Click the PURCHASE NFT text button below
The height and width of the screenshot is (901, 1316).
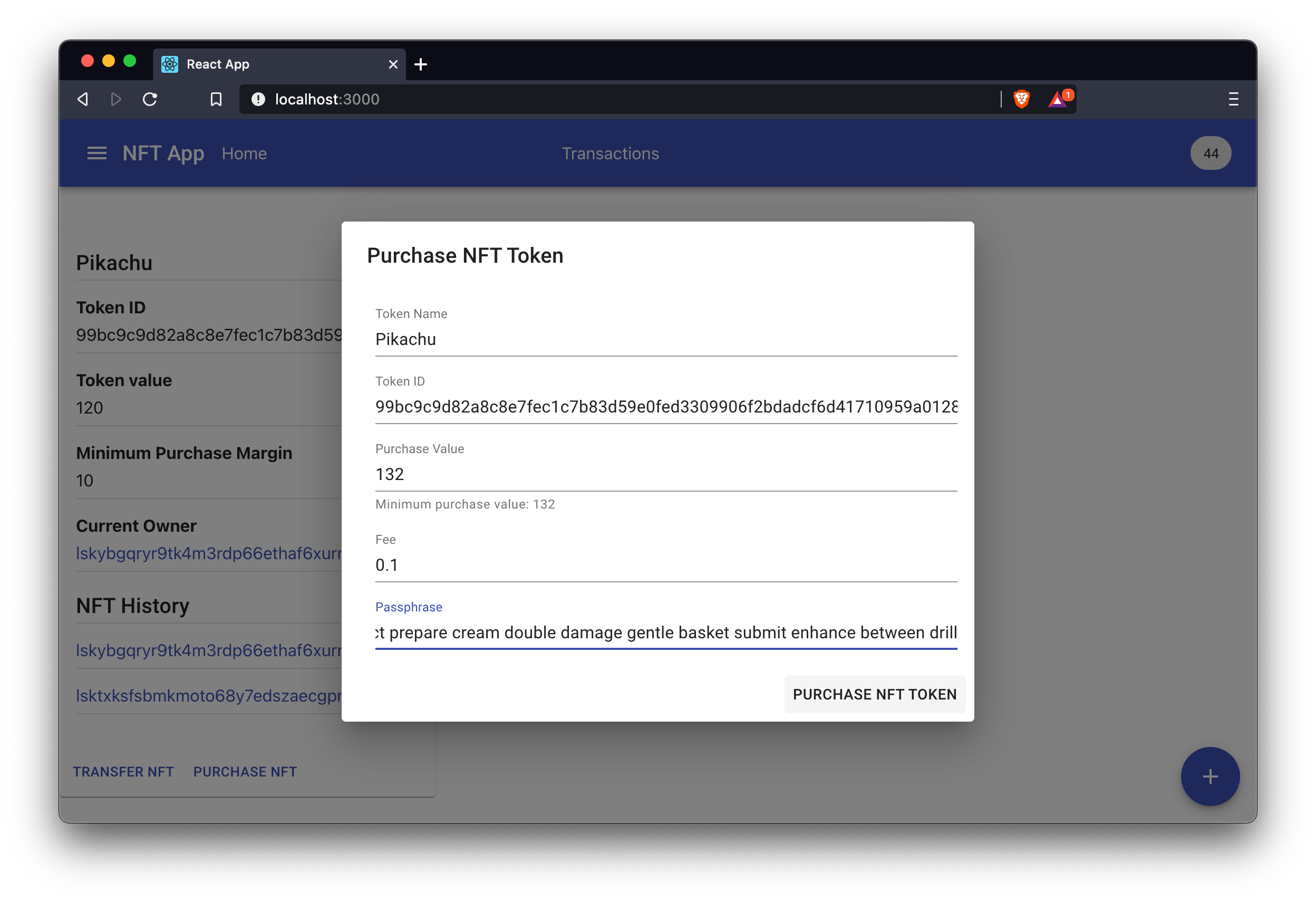[x=246, y=771]
